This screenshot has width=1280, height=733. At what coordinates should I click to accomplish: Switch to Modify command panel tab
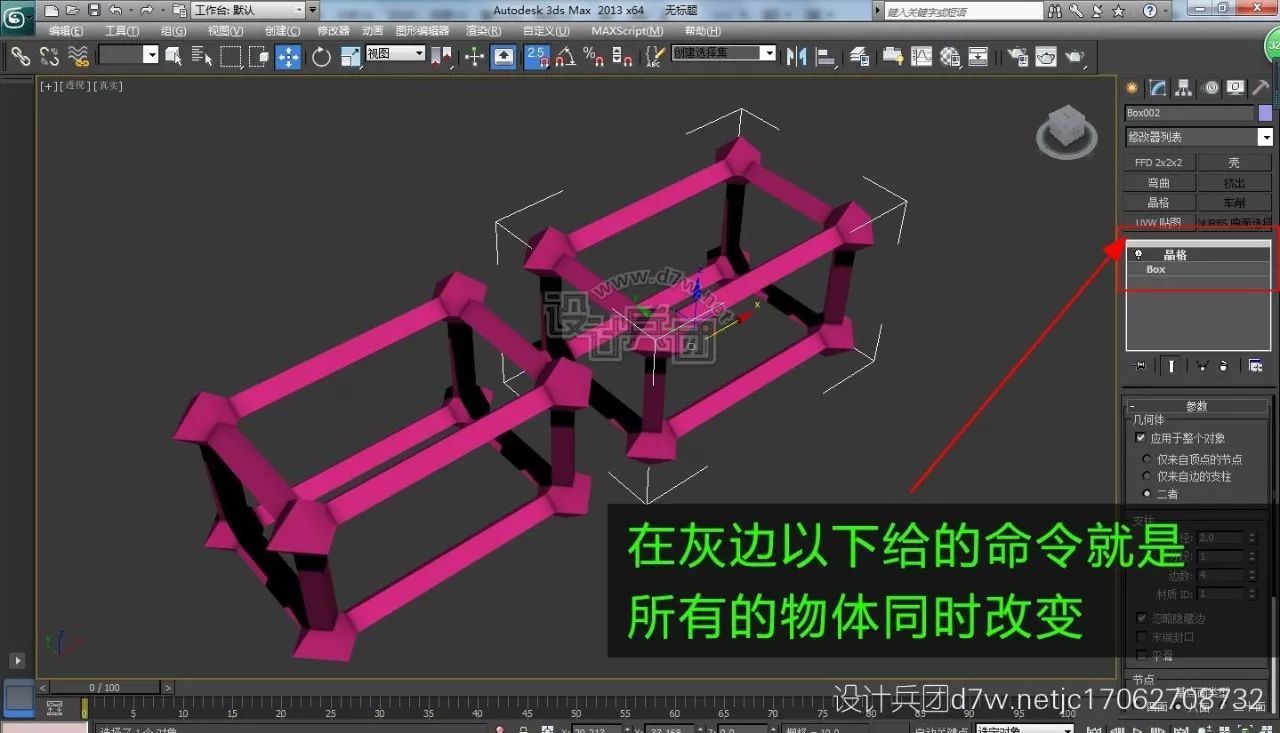pyautogui.click(x=1157, y=88)
